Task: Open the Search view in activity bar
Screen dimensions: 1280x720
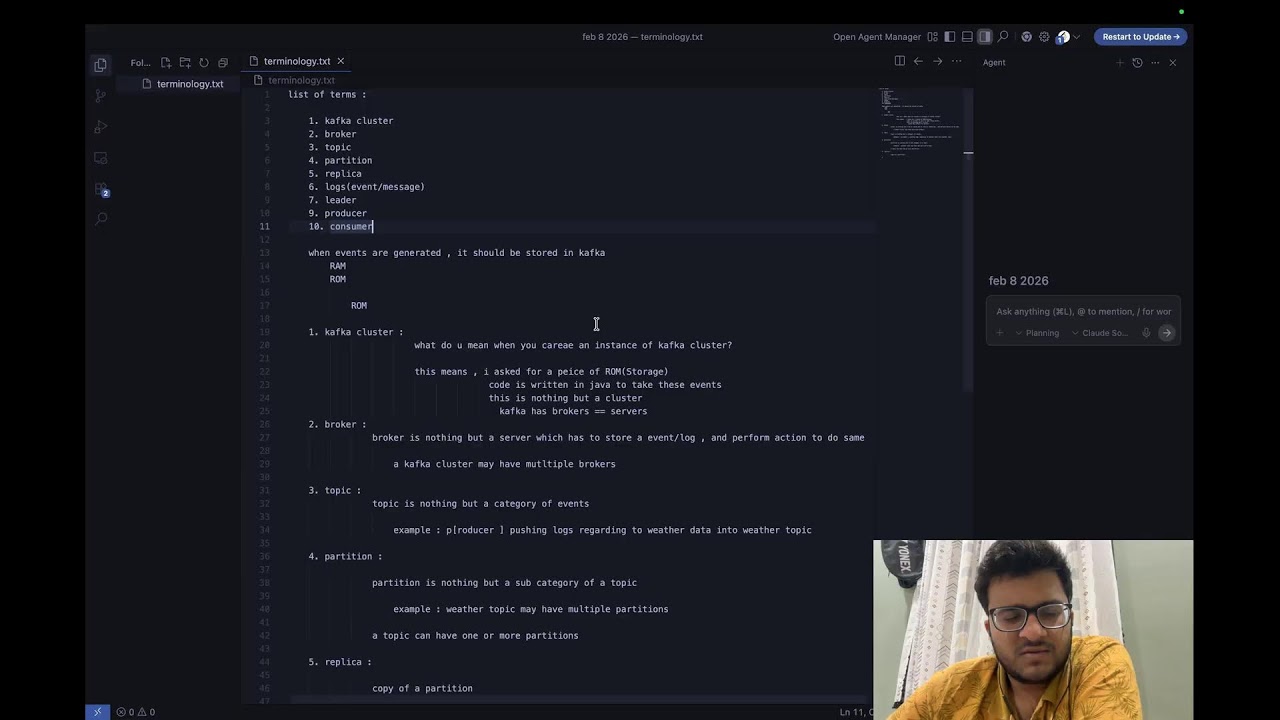Action: tap(100, 219)
